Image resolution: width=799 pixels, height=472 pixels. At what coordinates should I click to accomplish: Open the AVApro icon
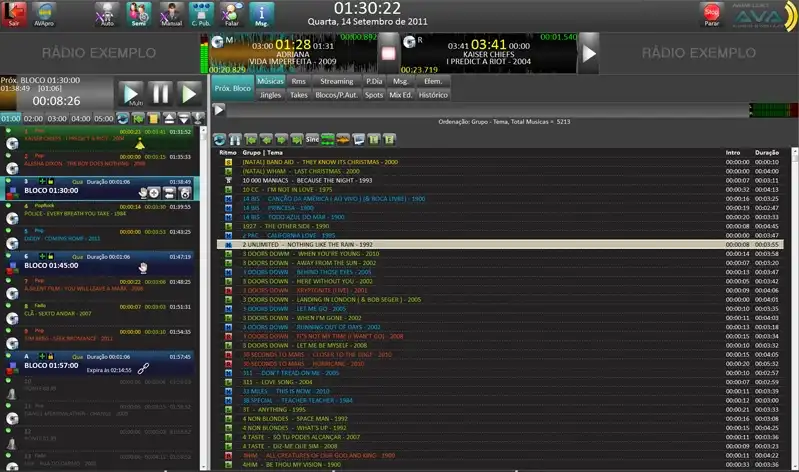[x=44, y=14]
